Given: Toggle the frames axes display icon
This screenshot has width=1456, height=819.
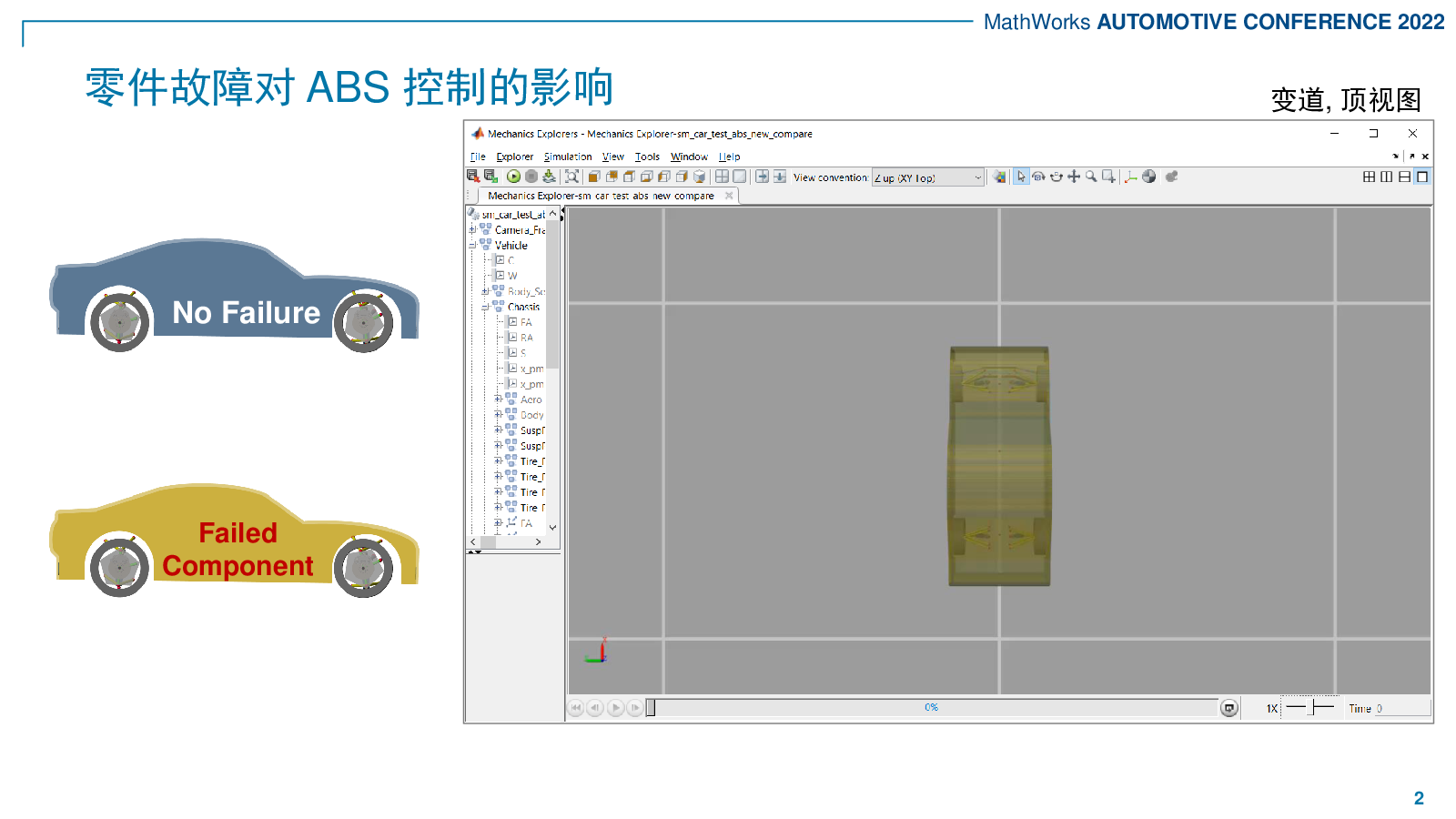Looking at the screenshot, I should pos(1130,177).
